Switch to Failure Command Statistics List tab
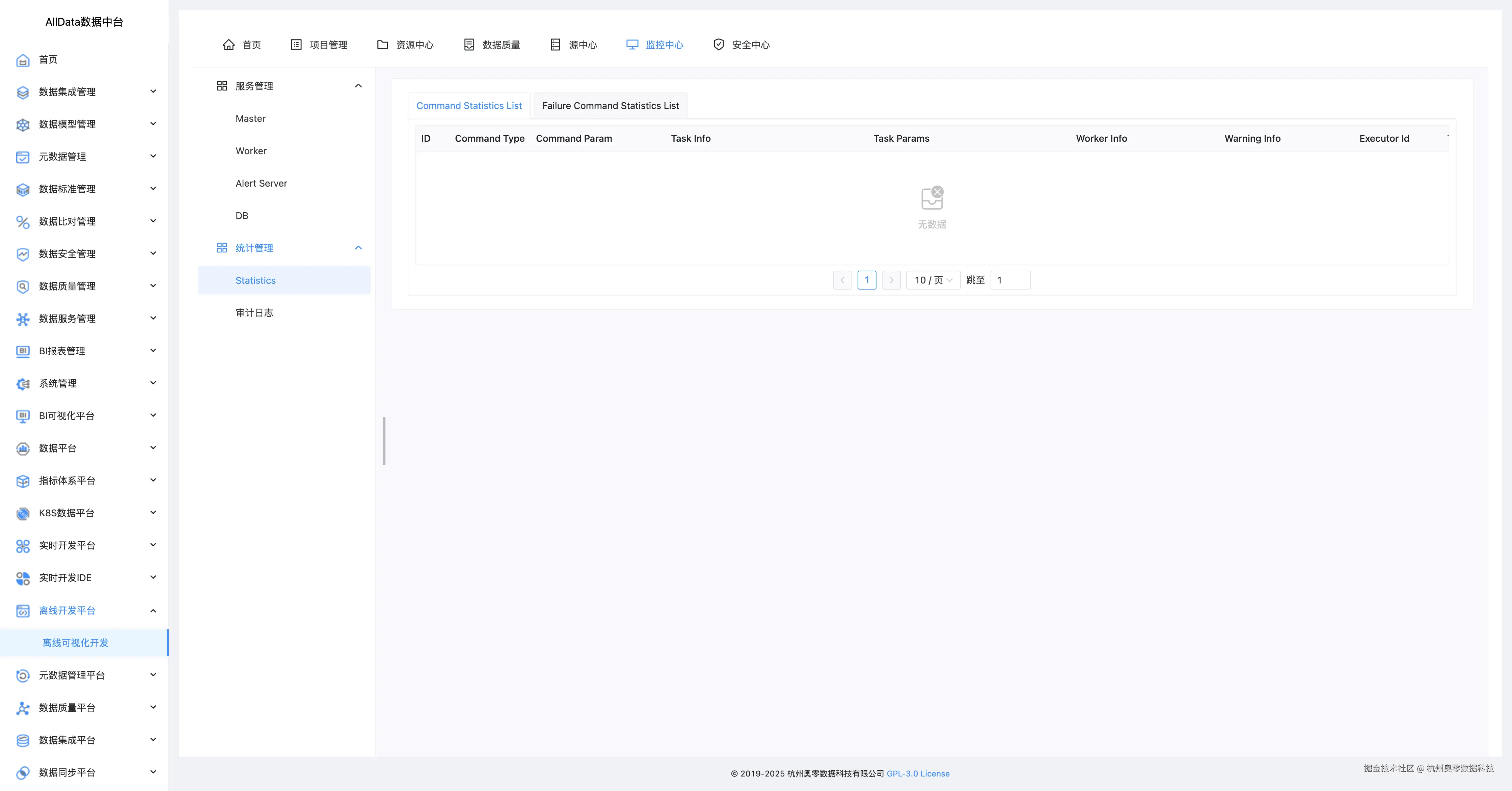Screen dimensions: 1512x791 [611, 106]
